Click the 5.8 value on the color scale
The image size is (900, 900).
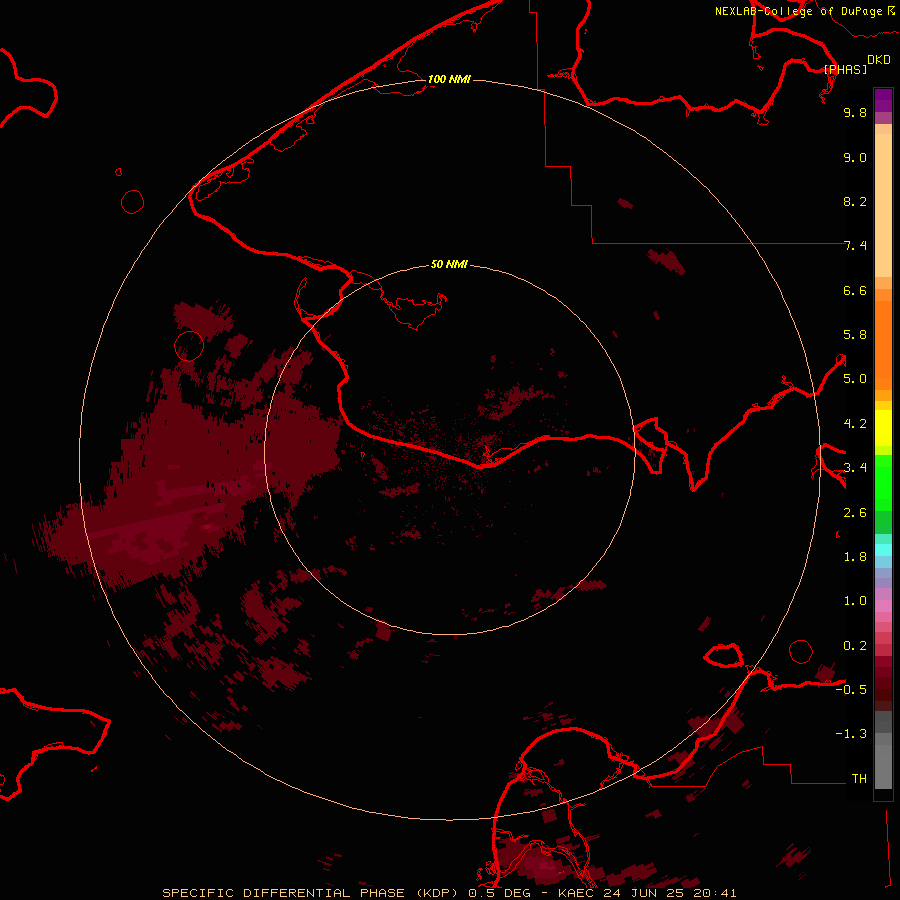(855, 335)
